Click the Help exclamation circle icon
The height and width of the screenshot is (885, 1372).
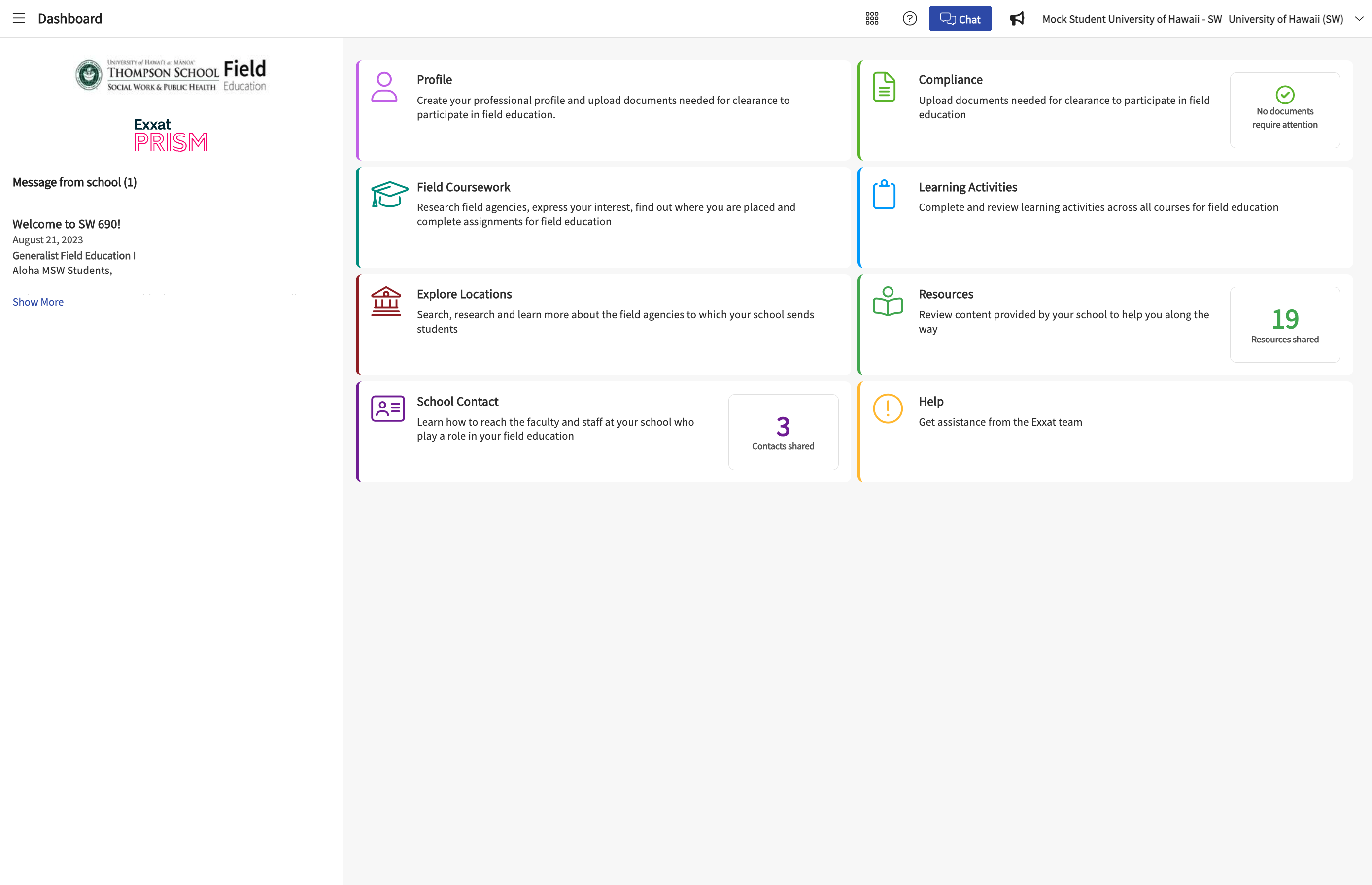click(x=888, y=408)
